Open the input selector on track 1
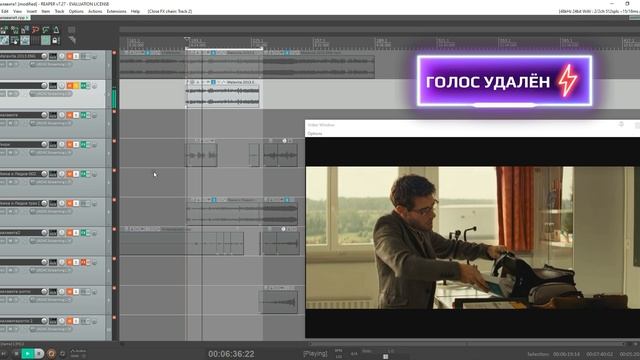Screen dimensions: 640x360 click(x=51, y=64)
